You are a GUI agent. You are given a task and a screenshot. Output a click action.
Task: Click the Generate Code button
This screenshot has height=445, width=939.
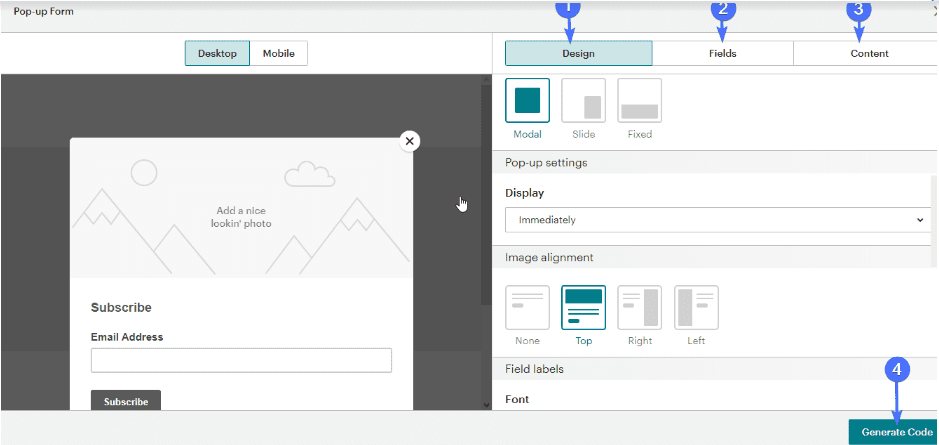coord(893,432)
